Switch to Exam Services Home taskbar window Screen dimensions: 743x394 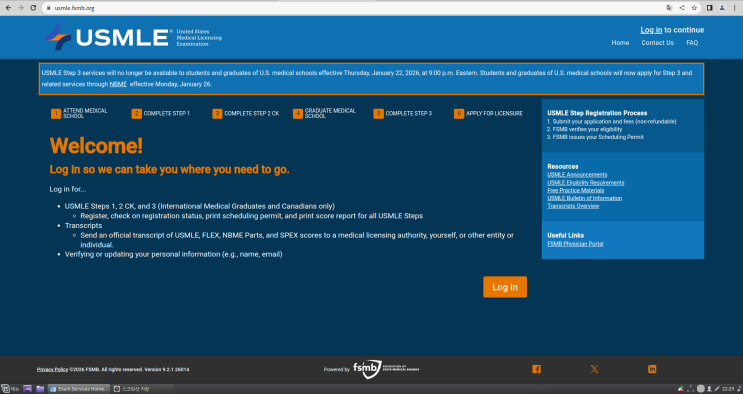(79, 389)
